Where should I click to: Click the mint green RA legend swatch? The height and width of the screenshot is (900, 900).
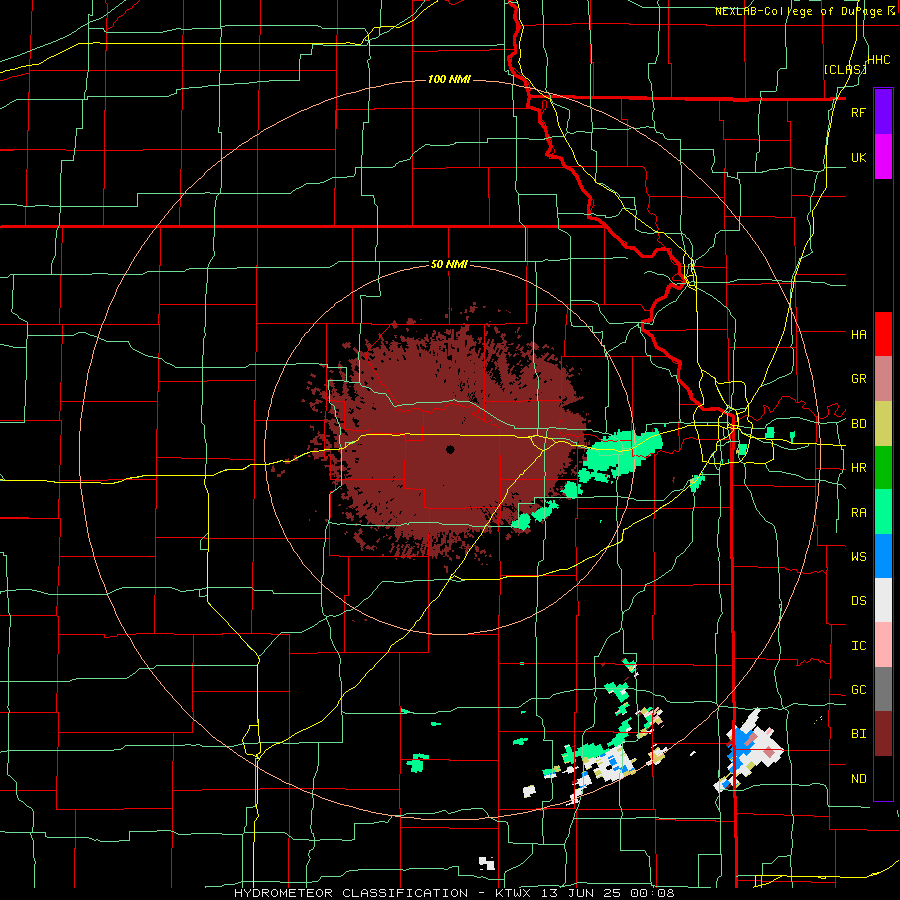[x=883, y=512]
